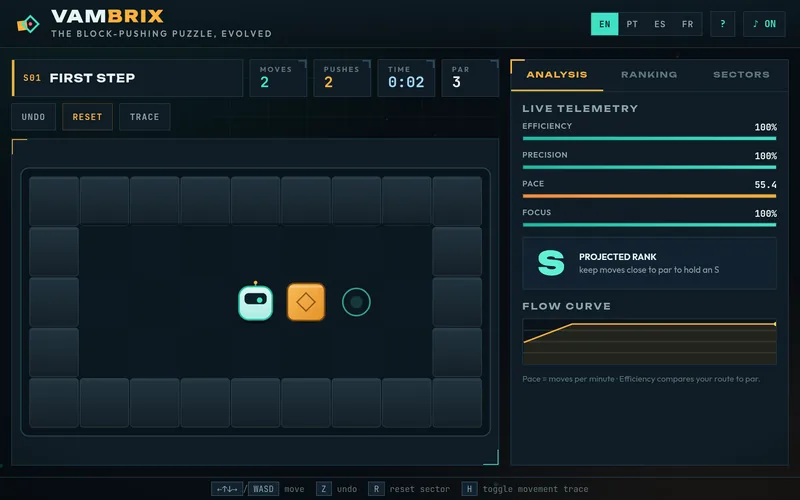
Task: Click the Time readout 0:02
Action: [406, 78]
